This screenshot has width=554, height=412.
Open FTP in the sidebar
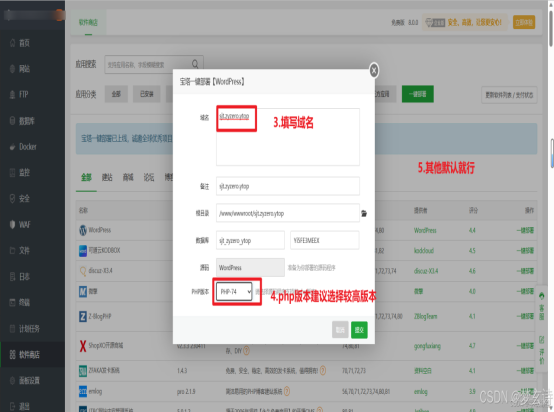(23, 94)
